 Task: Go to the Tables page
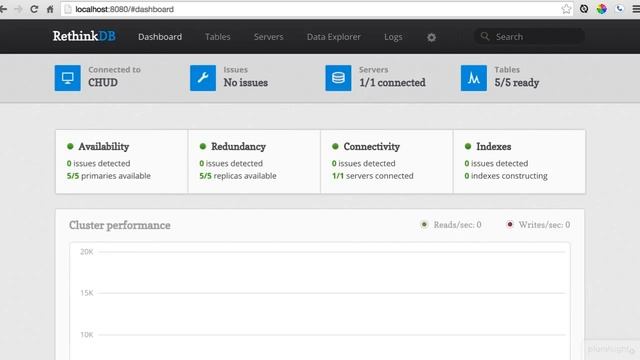pyautogui.click(x=218, y=37)
